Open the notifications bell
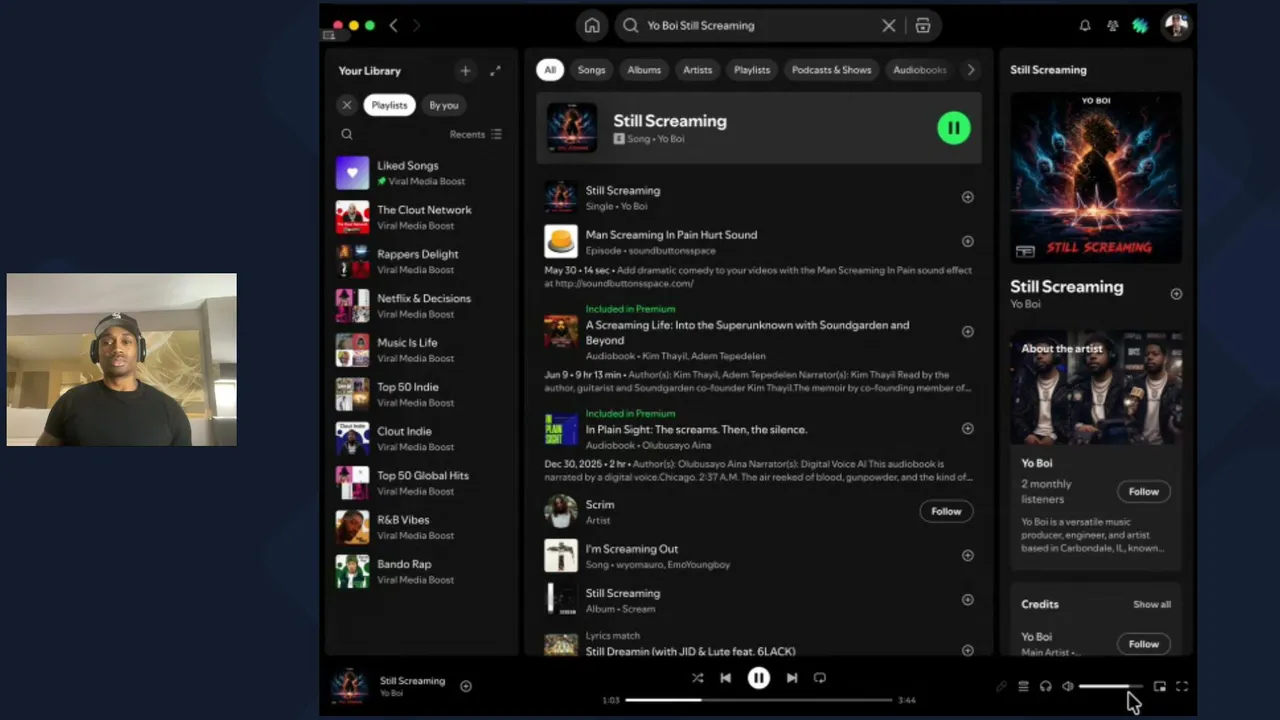Screen dimensions: 1280x720 [x=1085, y=26]
